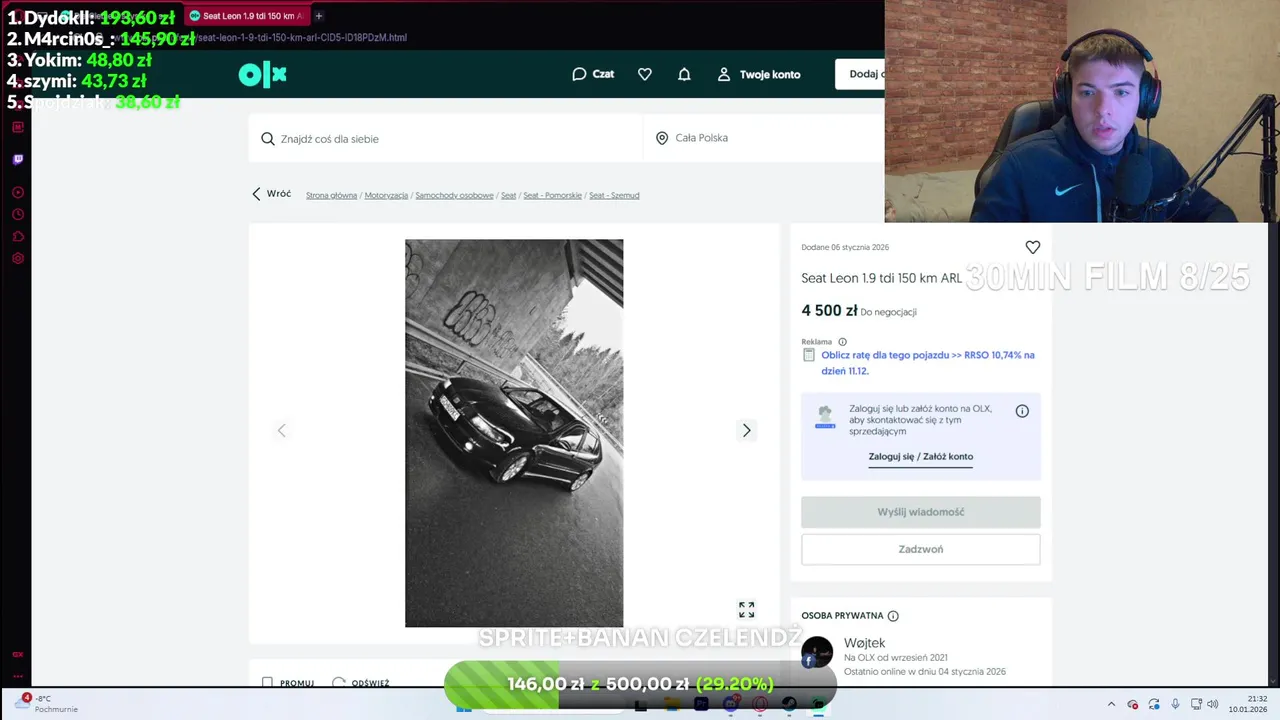Screen dimensions: 1280x720
Task: Click Wojtek's seller avatar
Action: [817, 653]
